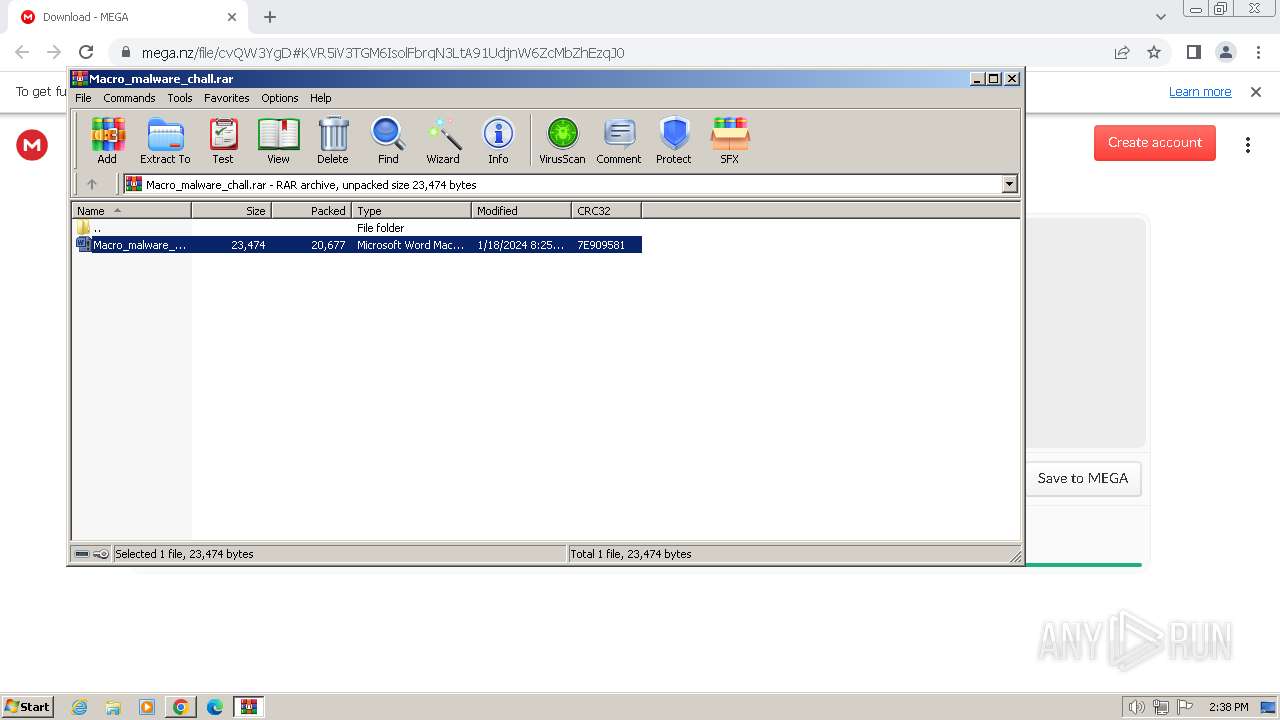
Task: Select the Extract To toolbar icon
Action: click(165, 140)
